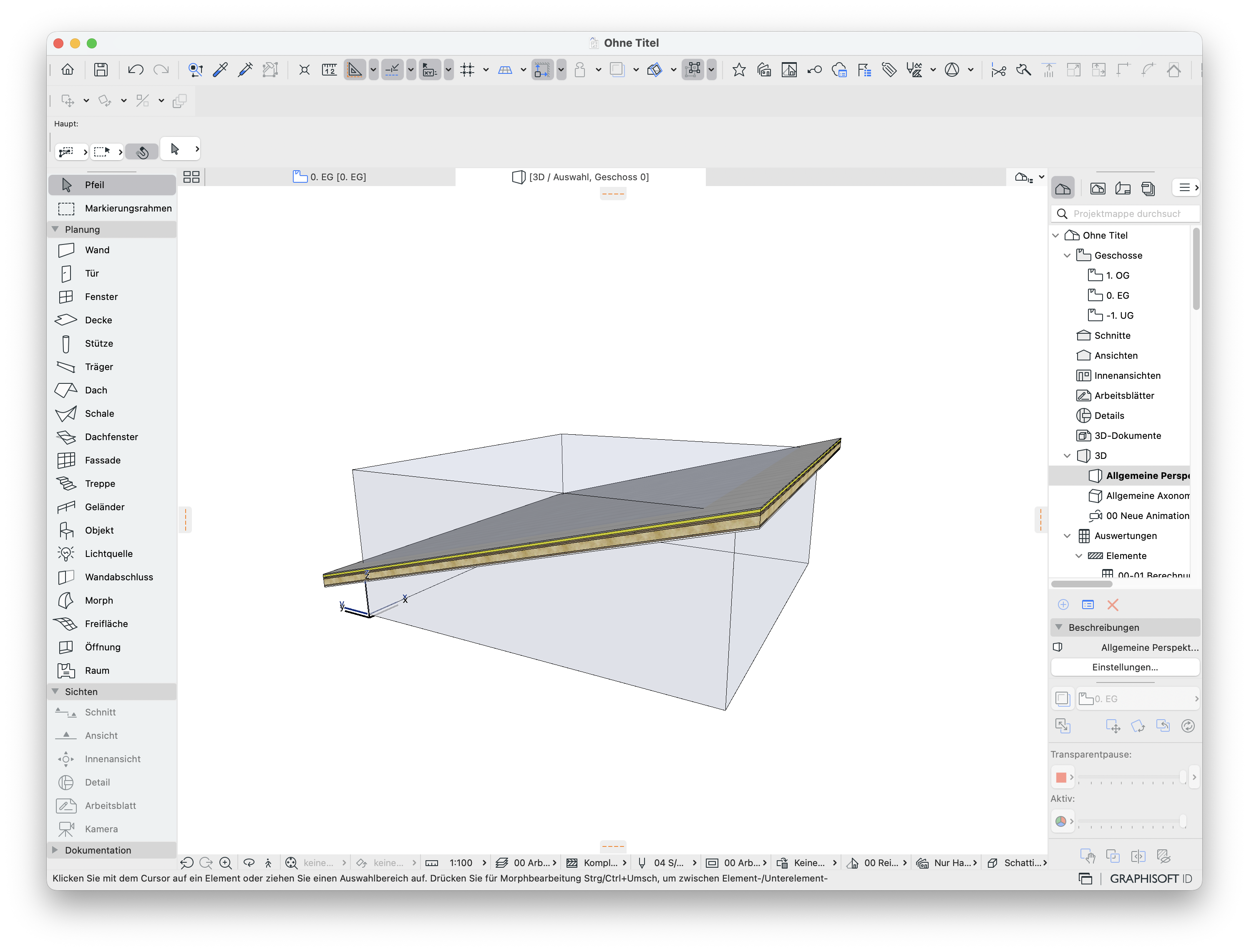
Task: Open the Keine... override option
Action: pos(806,862)
